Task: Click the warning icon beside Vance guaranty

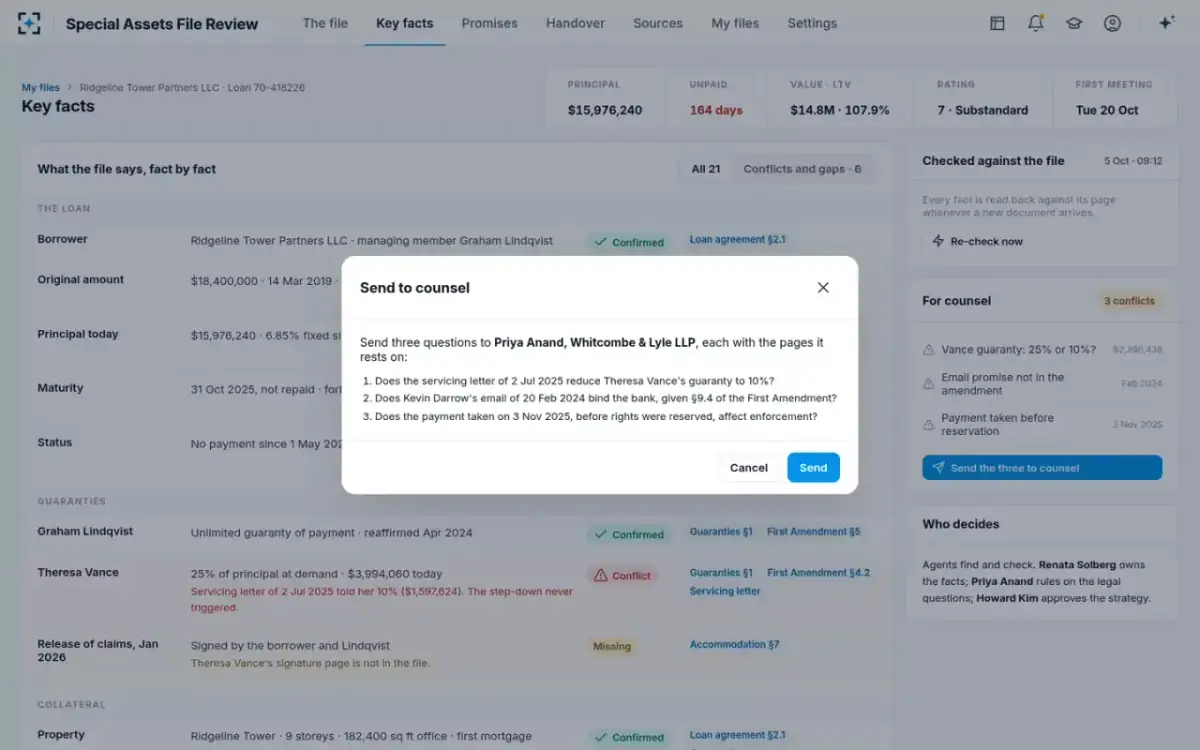Action: pos(929,350)
